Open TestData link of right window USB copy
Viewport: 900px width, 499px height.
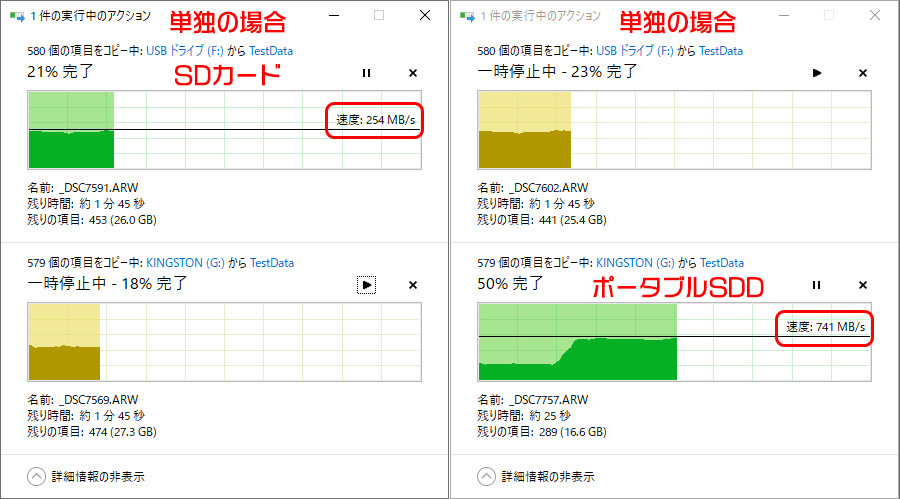[721, 51]
